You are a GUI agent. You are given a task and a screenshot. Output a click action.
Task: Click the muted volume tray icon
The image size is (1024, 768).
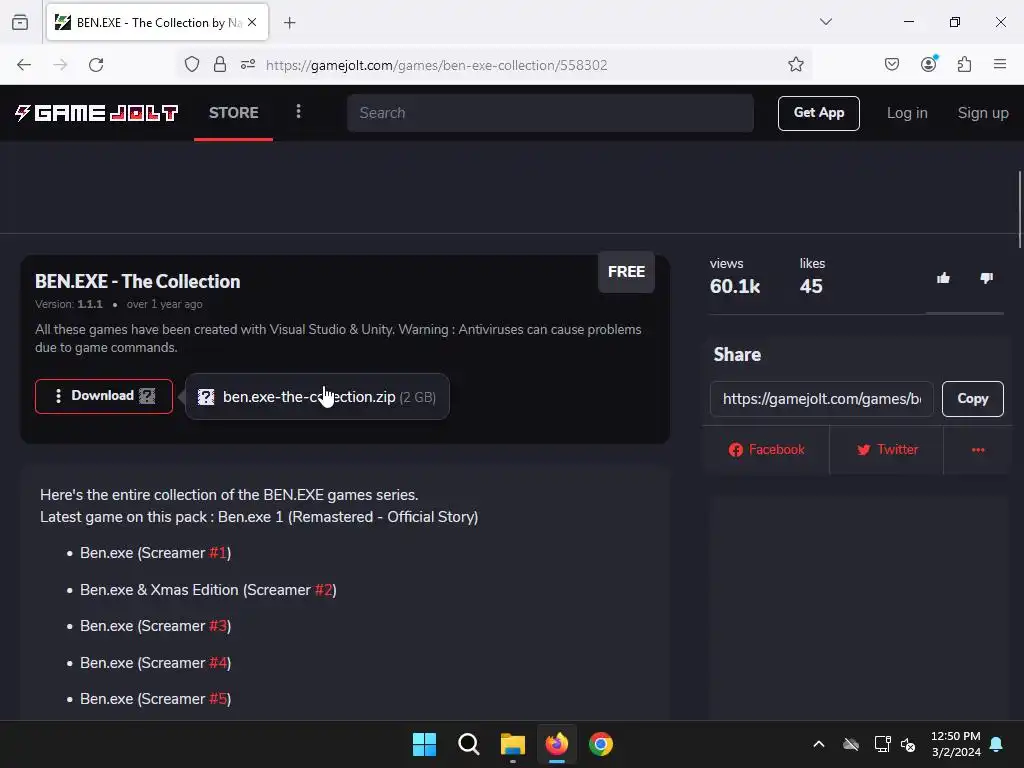(x=908, y=744)
